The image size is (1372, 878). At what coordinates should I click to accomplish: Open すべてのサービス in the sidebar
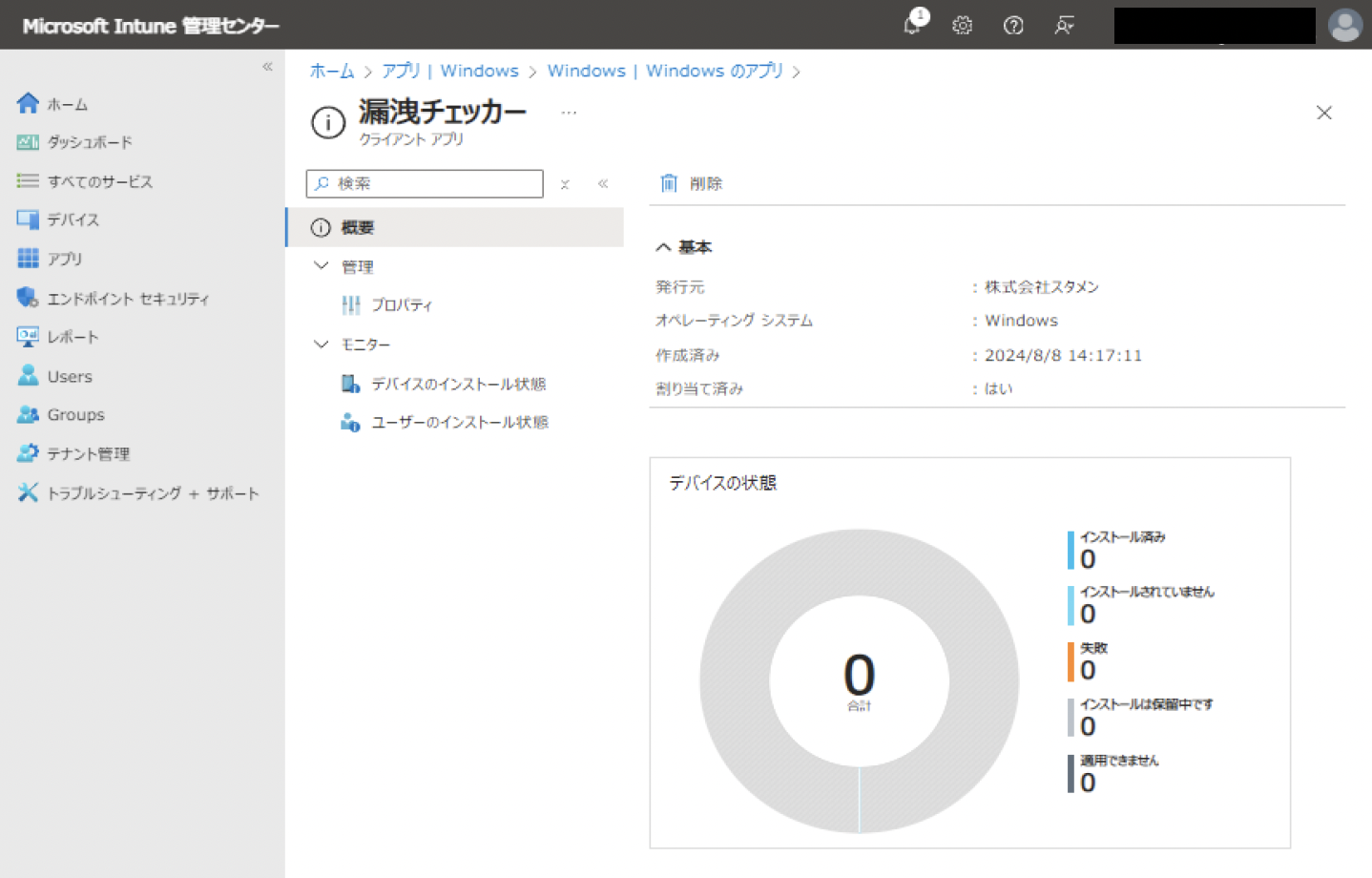100,181
